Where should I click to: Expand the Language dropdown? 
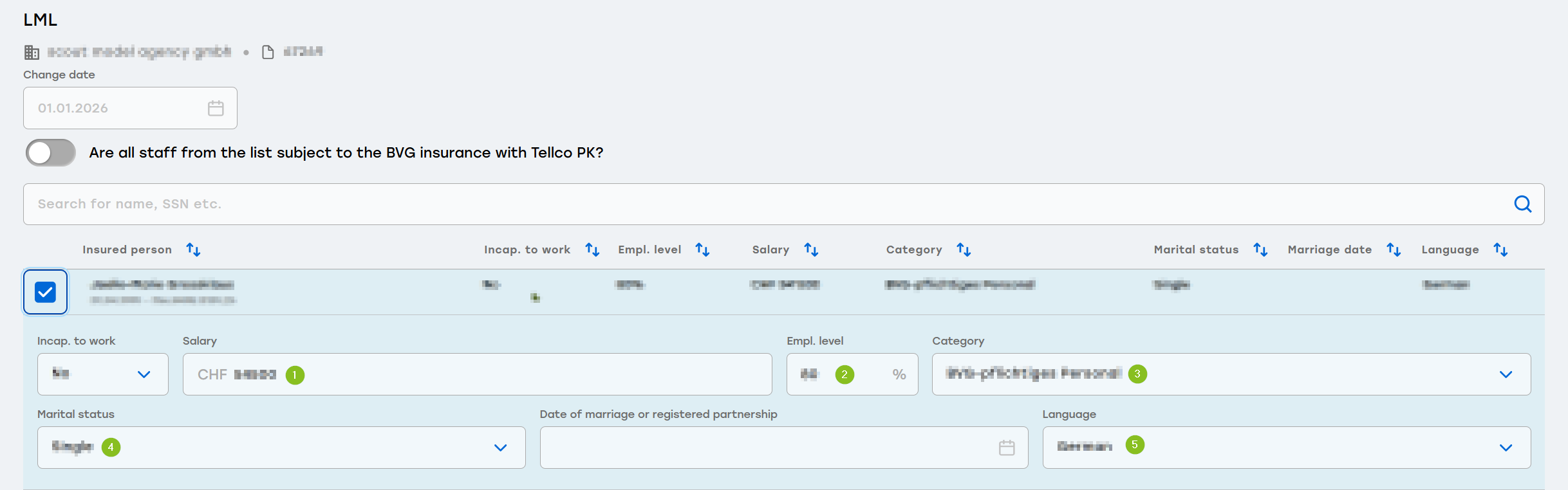(1287, 448)
